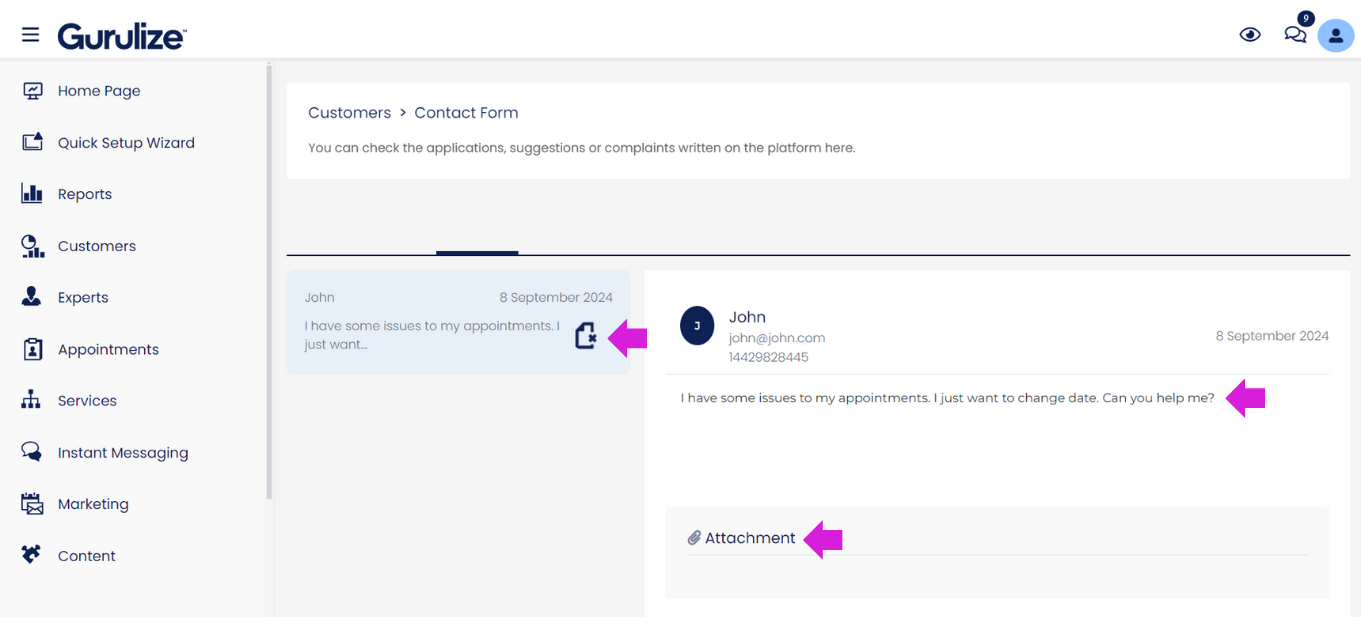The height and width of the screenshot is (623, 1361).
Task: Open the user profile avatar menu
Action: pos(1336,35)
